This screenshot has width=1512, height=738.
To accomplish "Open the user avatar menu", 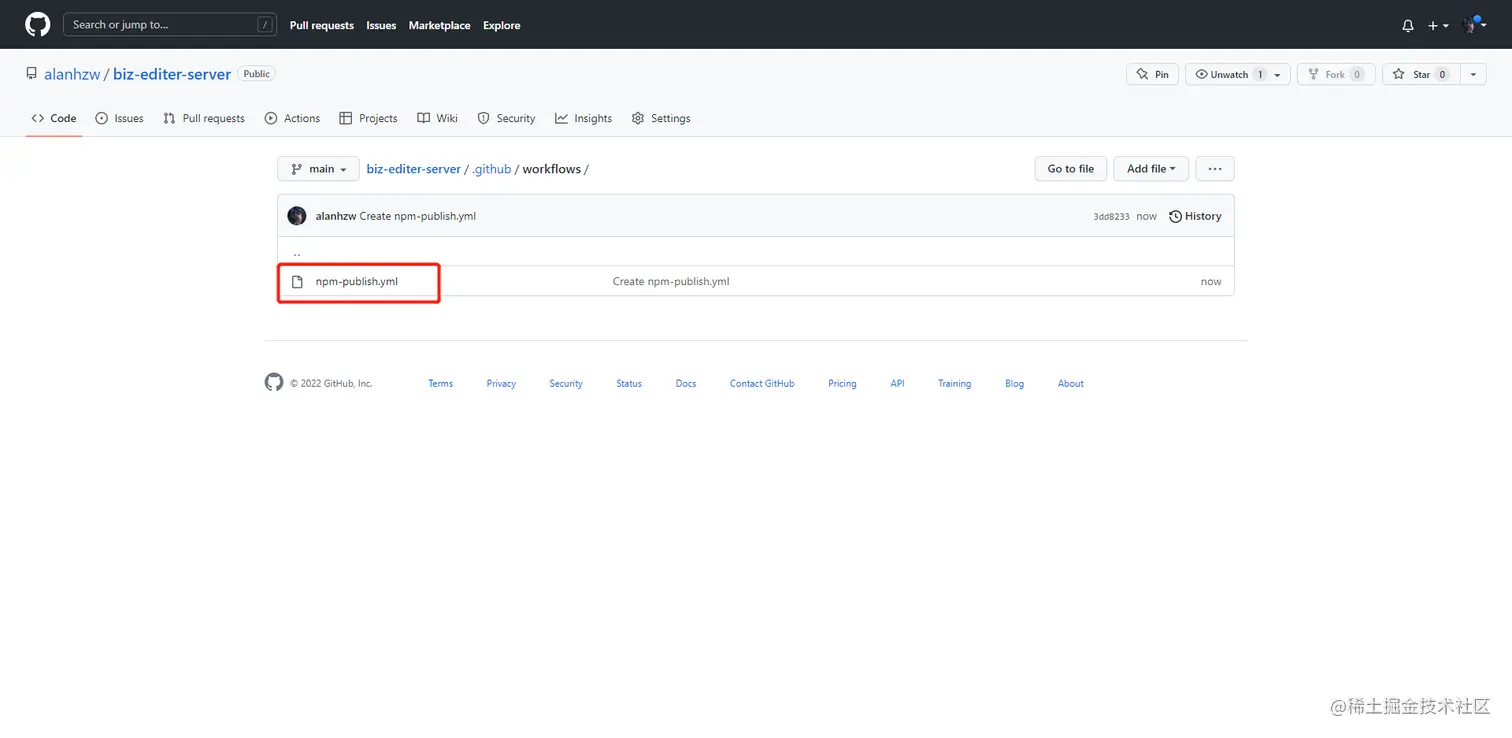I will [1475, 25].
